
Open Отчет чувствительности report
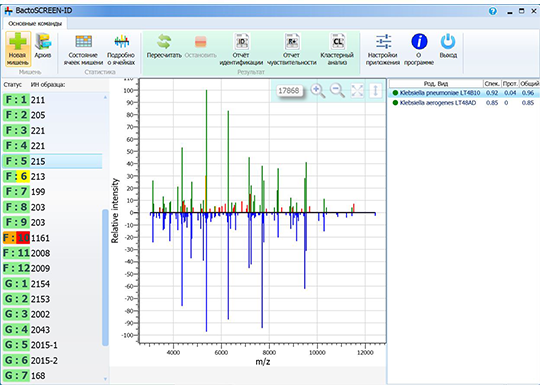coord(292,49)
